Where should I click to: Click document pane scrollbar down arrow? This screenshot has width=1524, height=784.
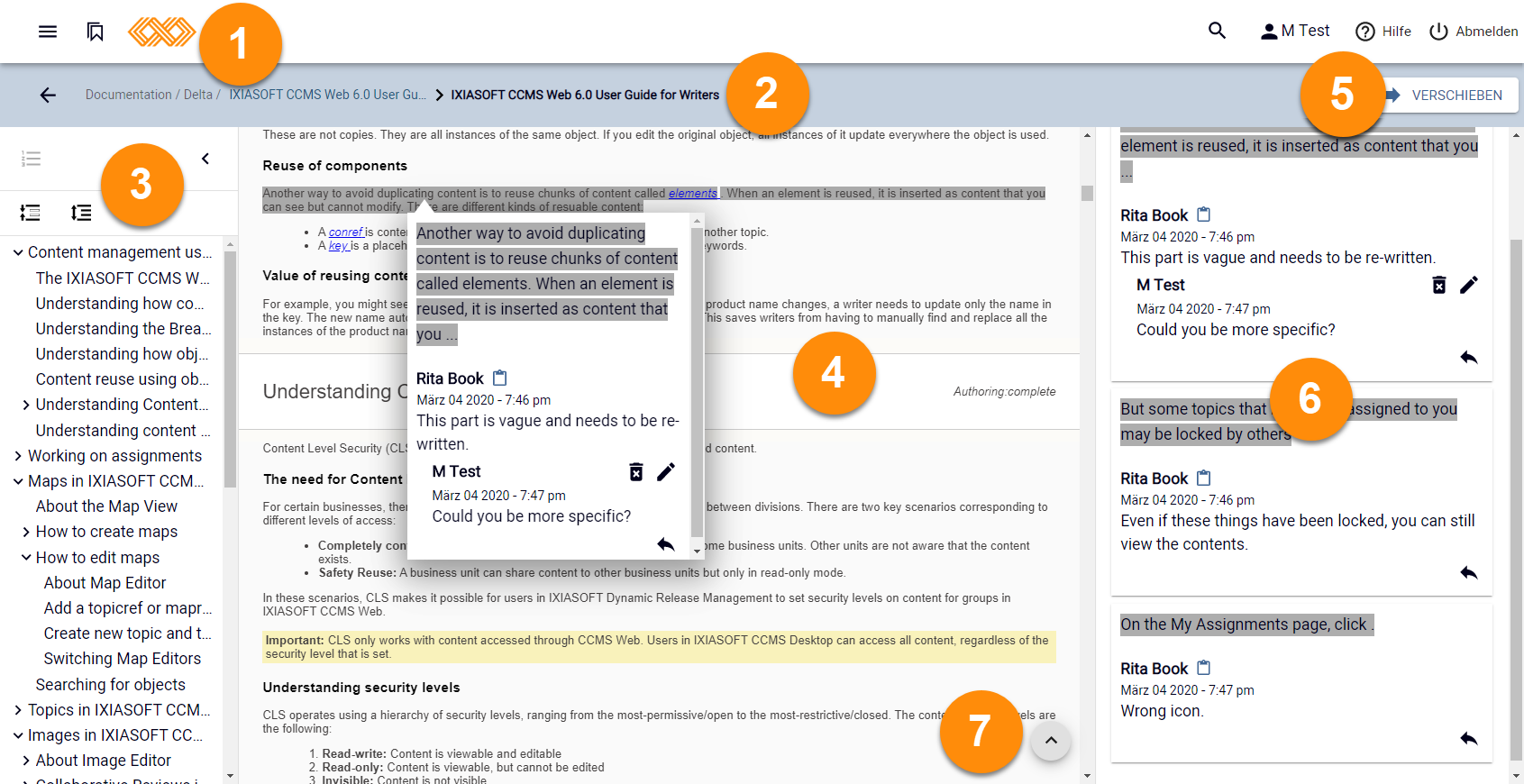click(1088, 775)
